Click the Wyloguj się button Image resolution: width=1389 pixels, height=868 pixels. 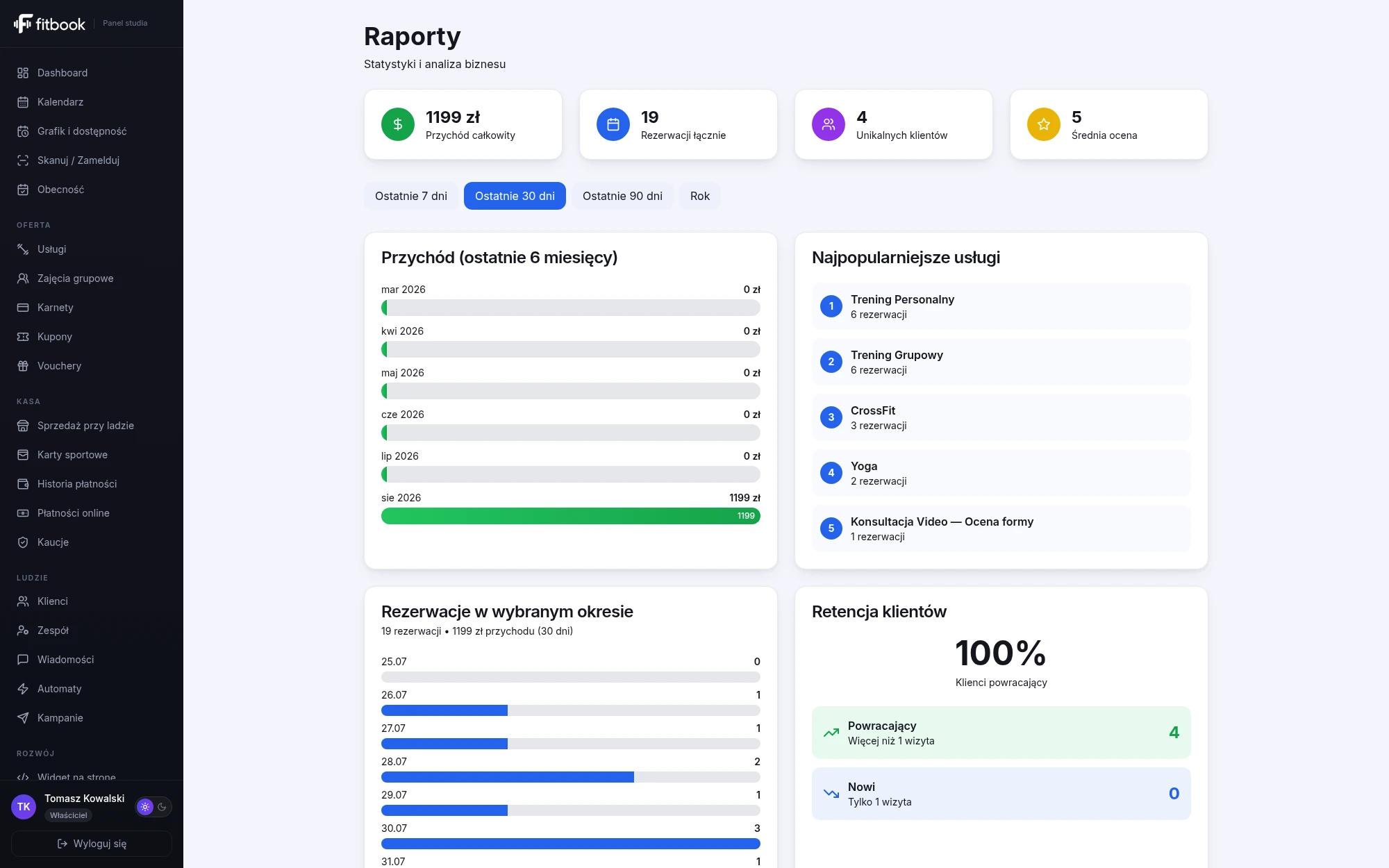(92, 844)
